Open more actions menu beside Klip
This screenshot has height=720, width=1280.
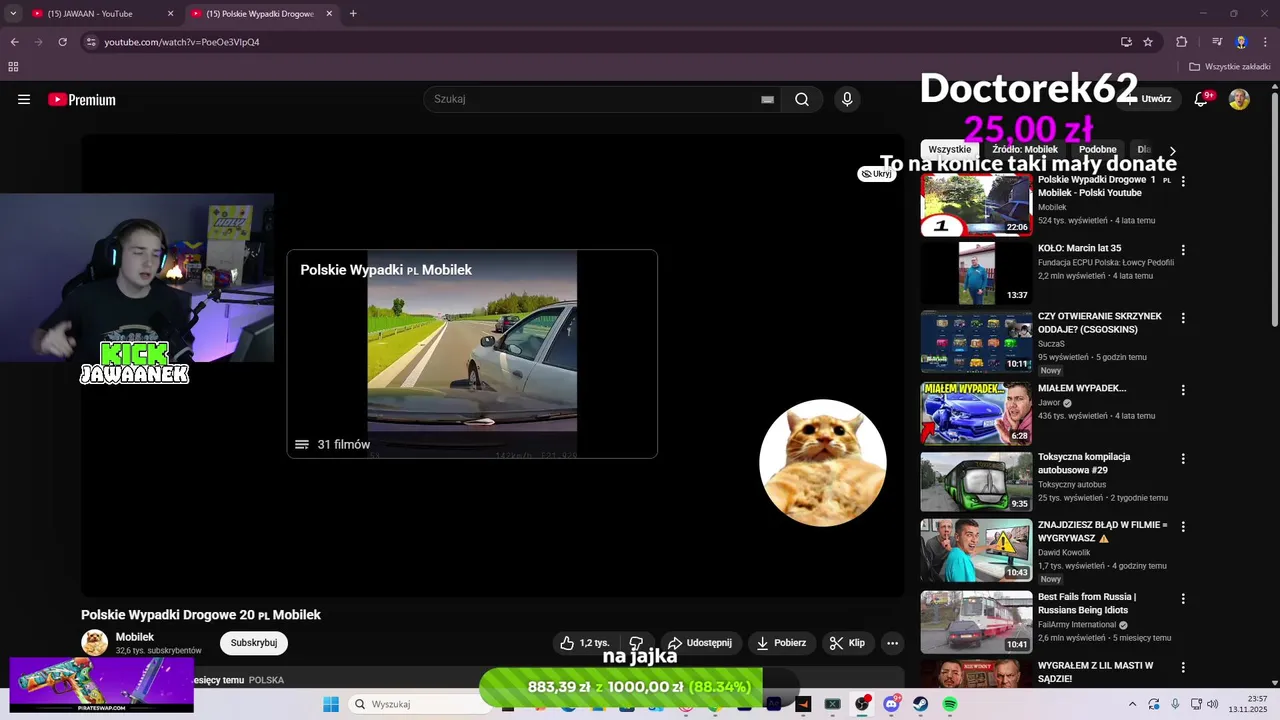(893, 643)
